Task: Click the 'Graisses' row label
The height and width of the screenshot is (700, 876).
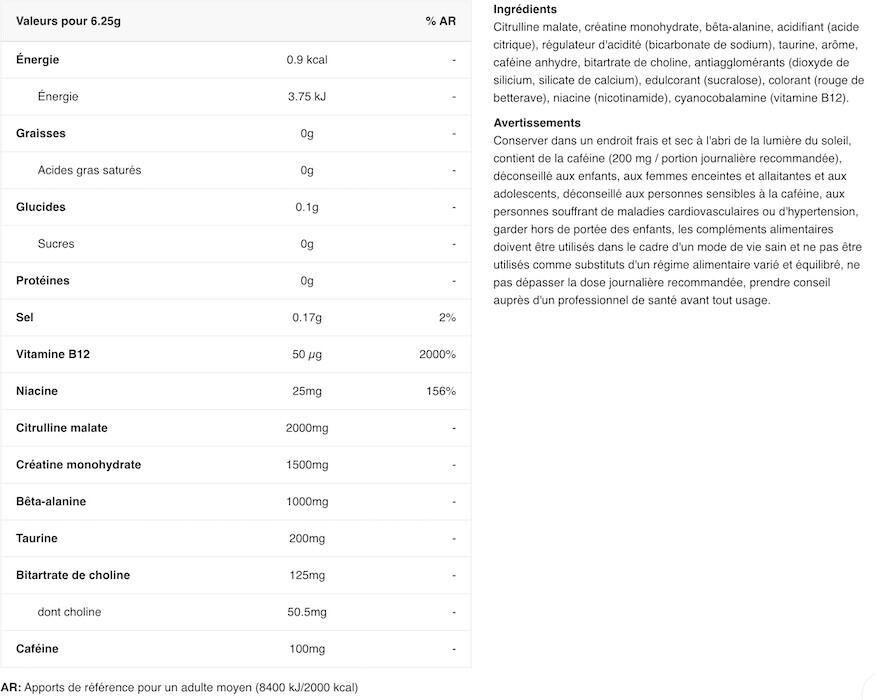Action: [41, 134]
